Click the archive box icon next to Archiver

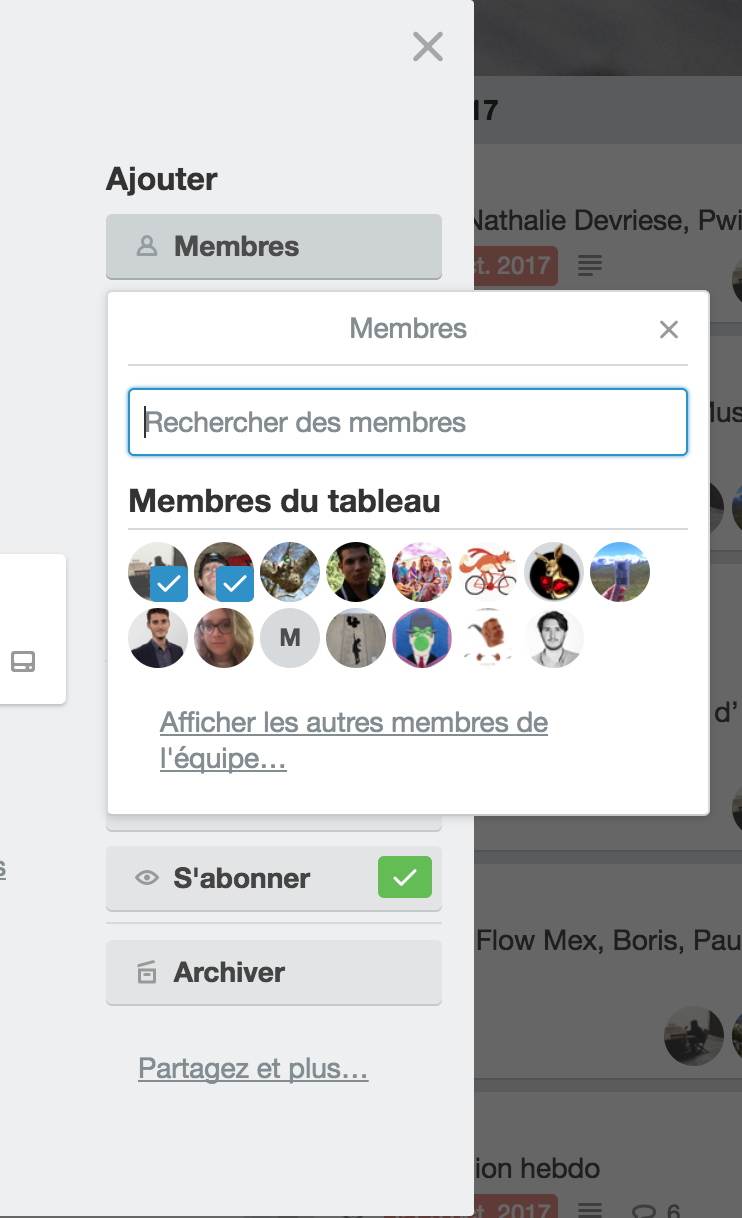point(147,971)
